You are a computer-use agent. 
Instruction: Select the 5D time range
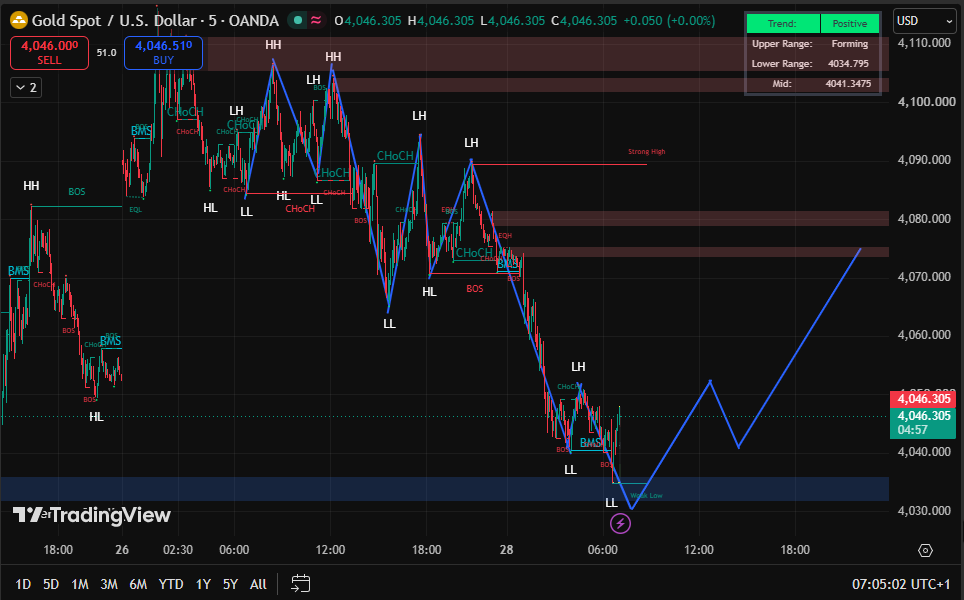tap(51, 584)
